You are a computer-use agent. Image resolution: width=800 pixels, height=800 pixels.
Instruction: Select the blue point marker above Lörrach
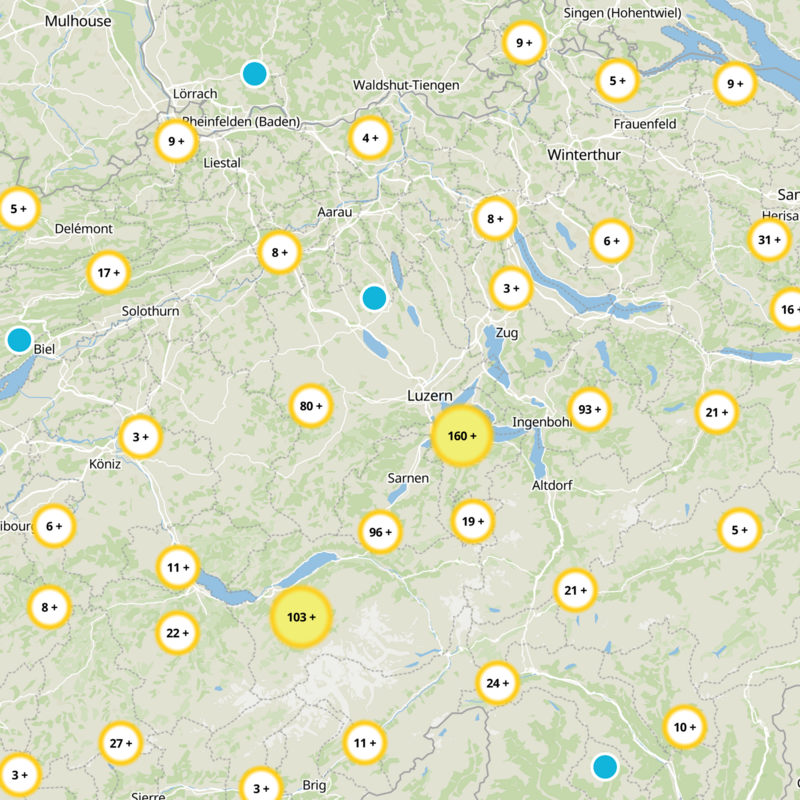click(255, 73)
